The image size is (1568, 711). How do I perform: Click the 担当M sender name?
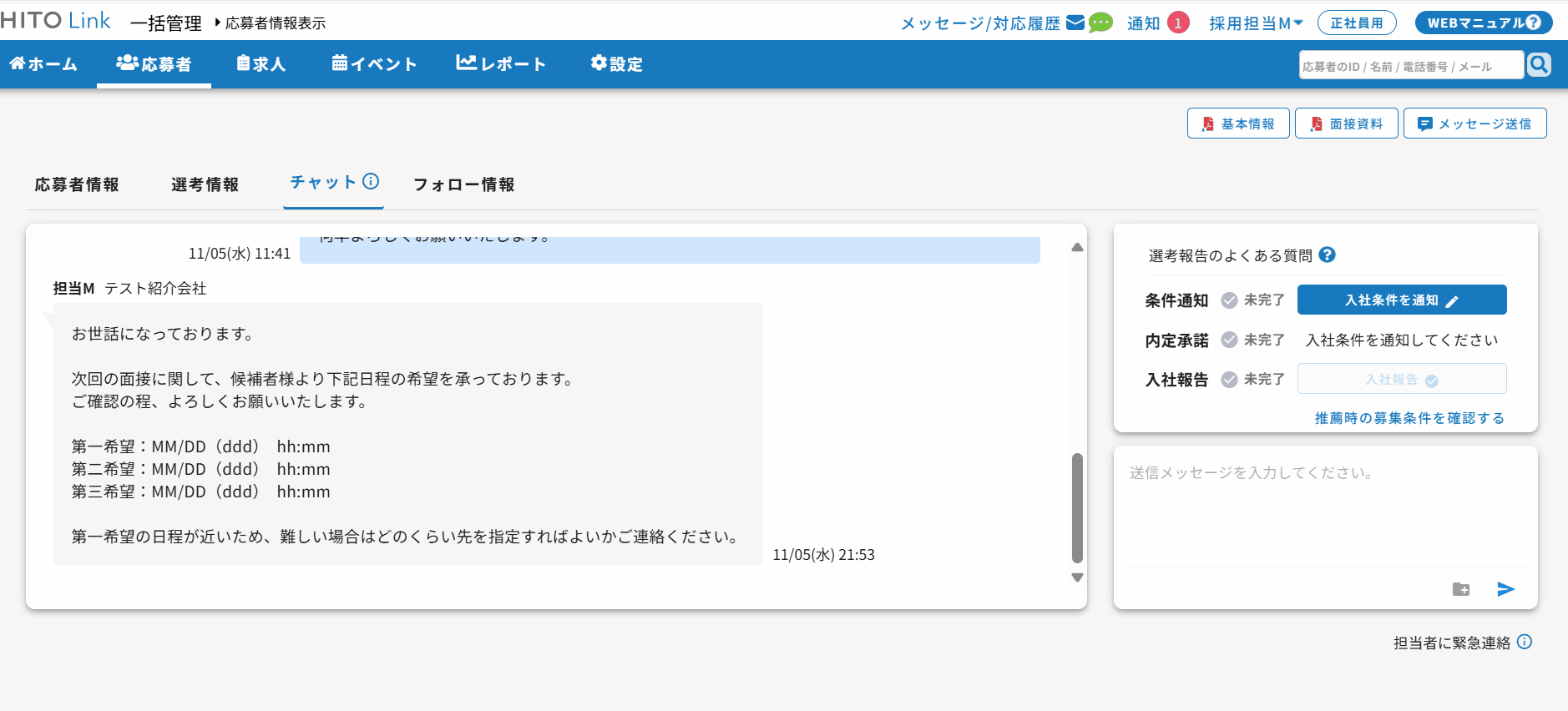pos(73,288)
